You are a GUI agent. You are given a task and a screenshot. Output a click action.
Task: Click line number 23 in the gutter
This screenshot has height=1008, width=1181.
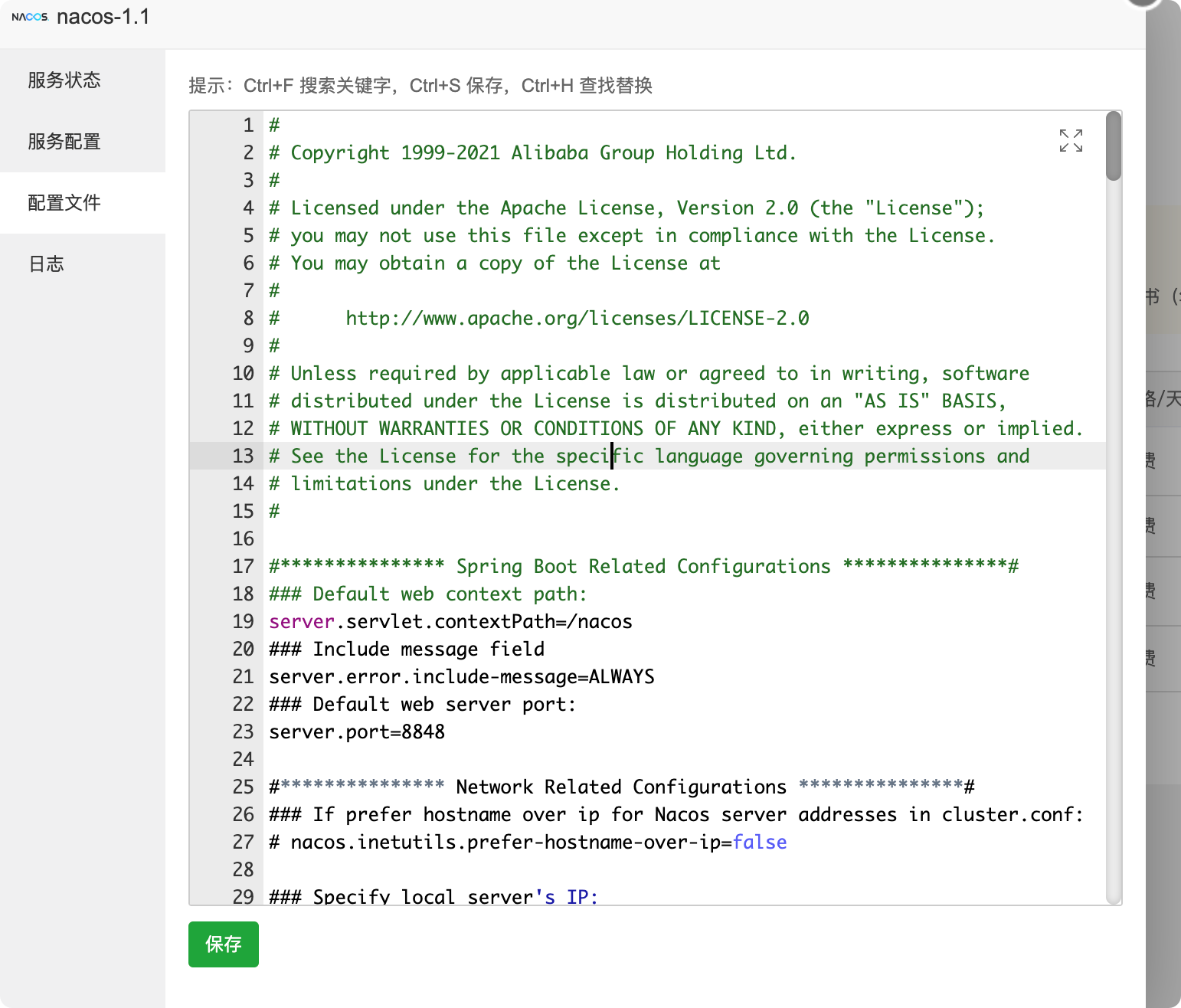point(243,732)
